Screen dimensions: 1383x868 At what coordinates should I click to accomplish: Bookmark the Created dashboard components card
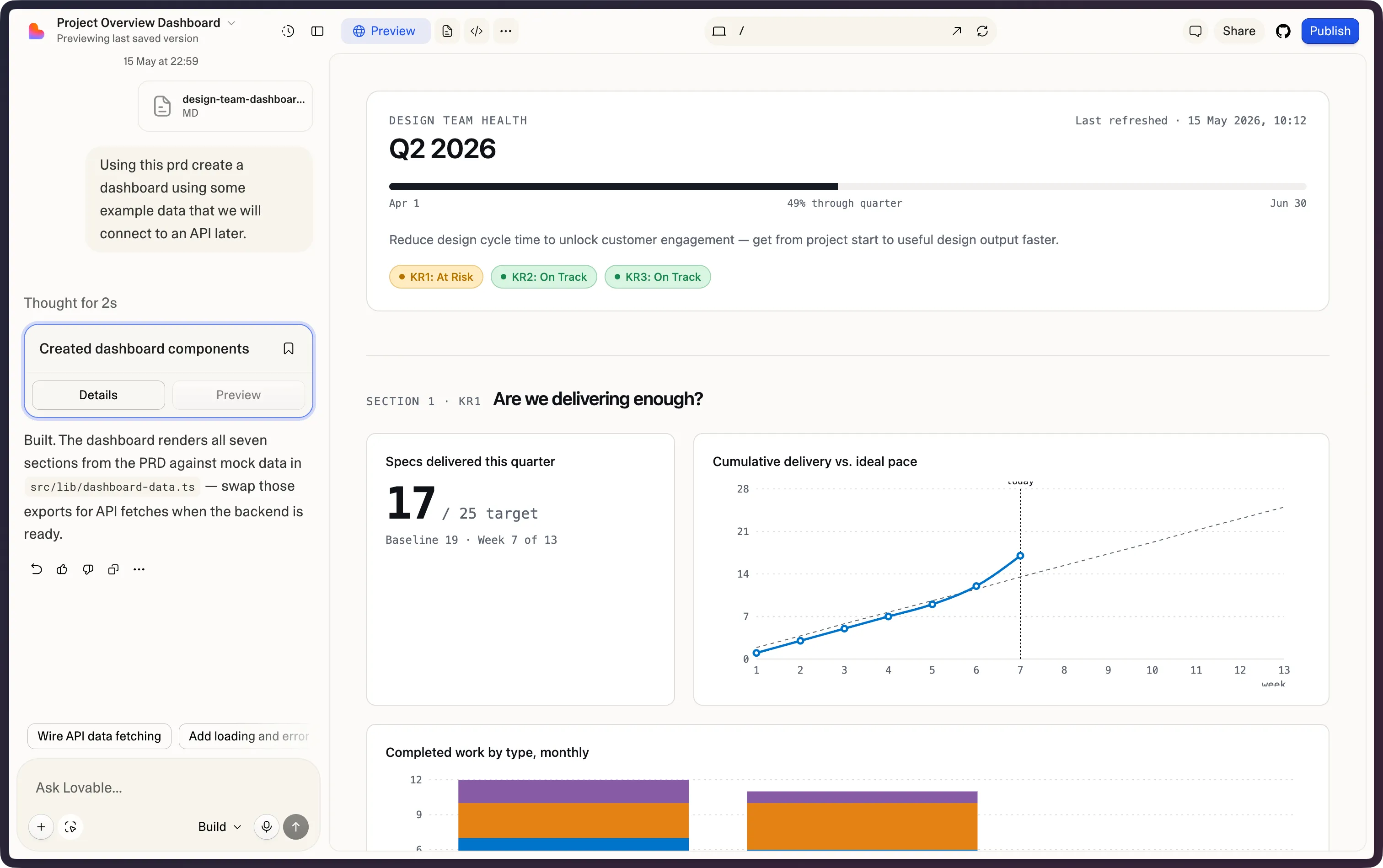point(288,348)
